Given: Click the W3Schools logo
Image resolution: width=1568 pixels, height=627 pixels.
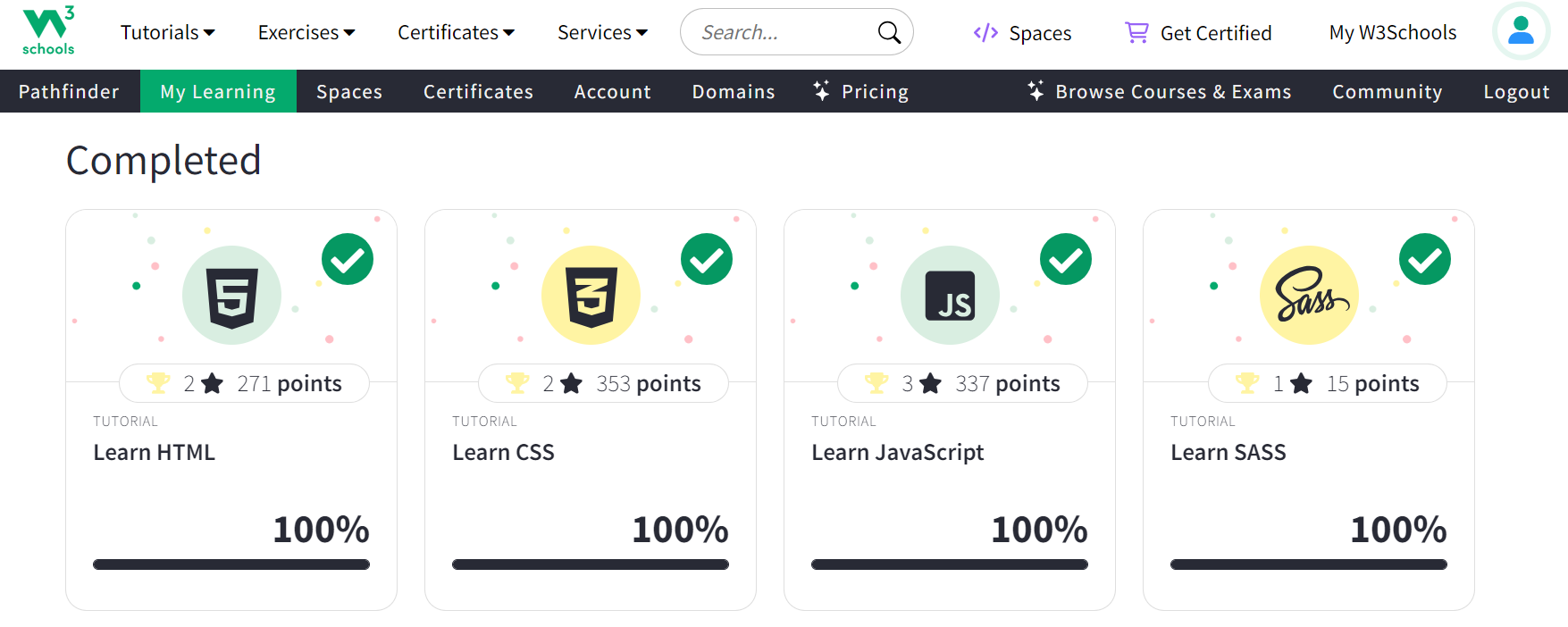Looking at the screenshot, I should click(x=48, y=31).
